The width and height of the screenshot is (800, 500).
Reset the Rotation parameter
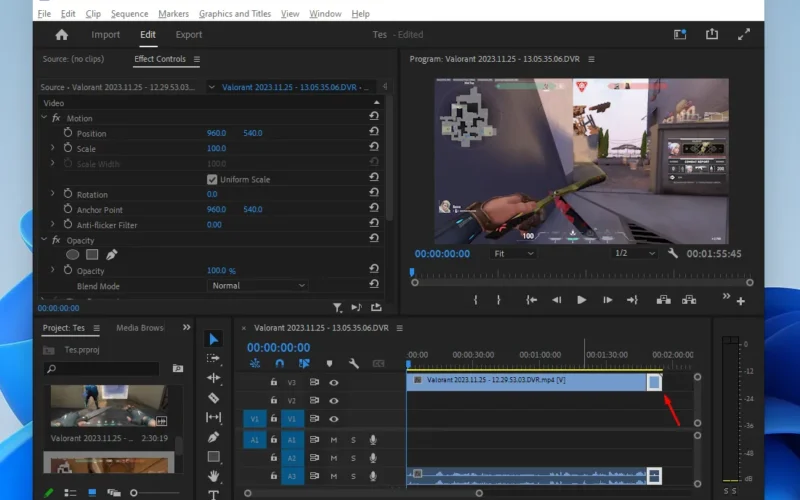(x=374, y=192)
